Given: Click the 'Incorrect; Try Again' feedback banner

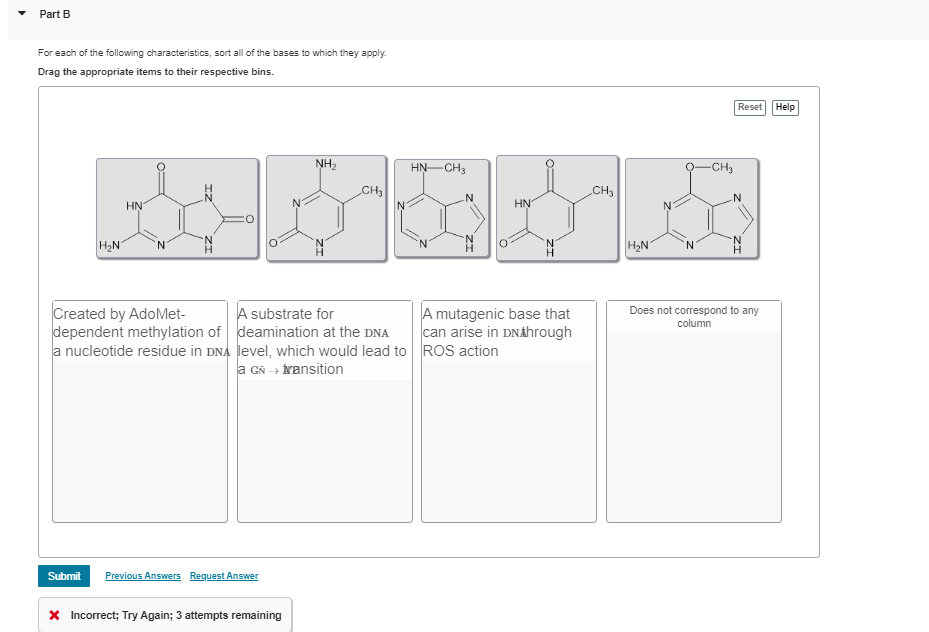Looking at the screenshot, I should click(163, 615).
